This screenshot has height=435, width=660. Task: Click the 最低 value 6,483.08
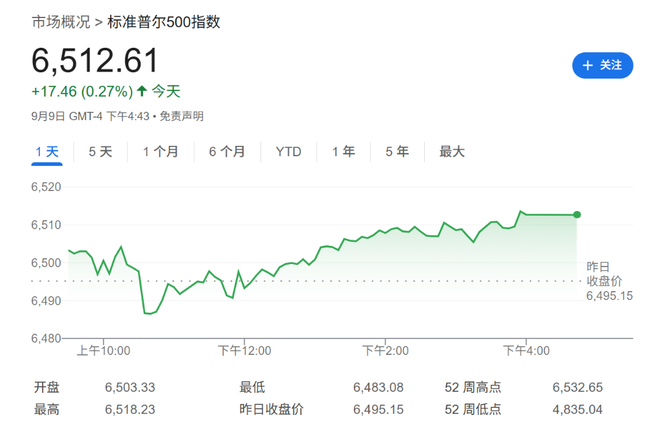pos(378,387)
